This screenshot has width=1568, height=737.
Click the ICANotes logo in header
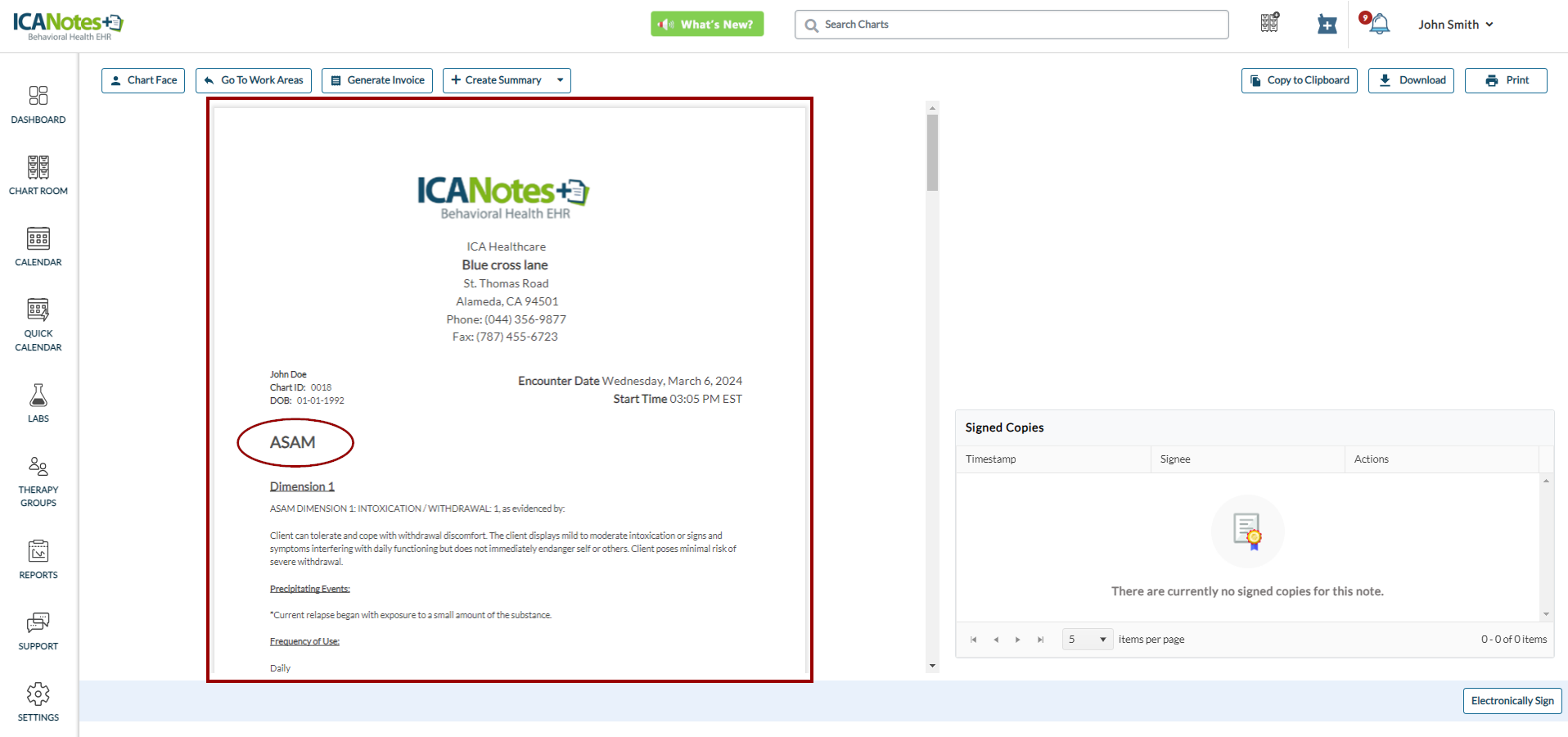68,25
